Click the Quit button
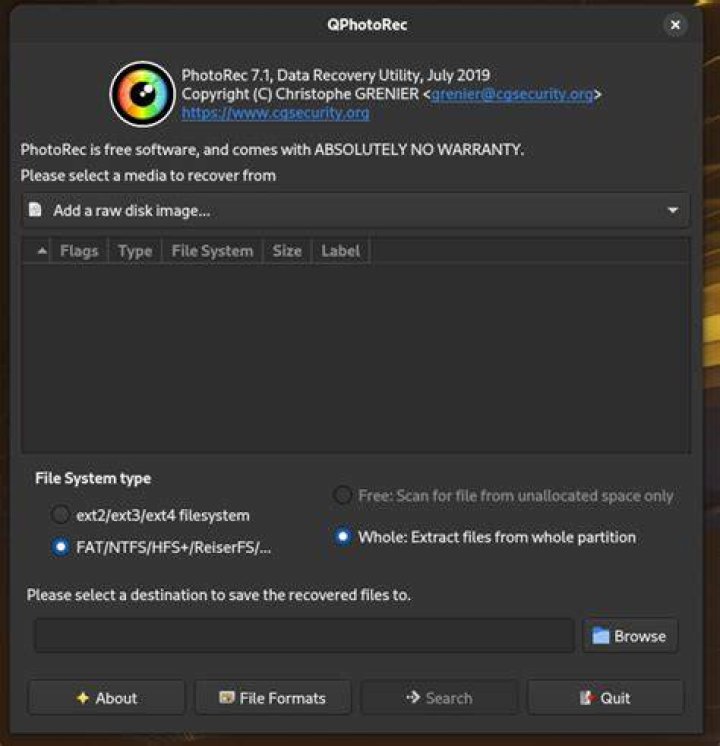720x746 pixels. (605, 697)
